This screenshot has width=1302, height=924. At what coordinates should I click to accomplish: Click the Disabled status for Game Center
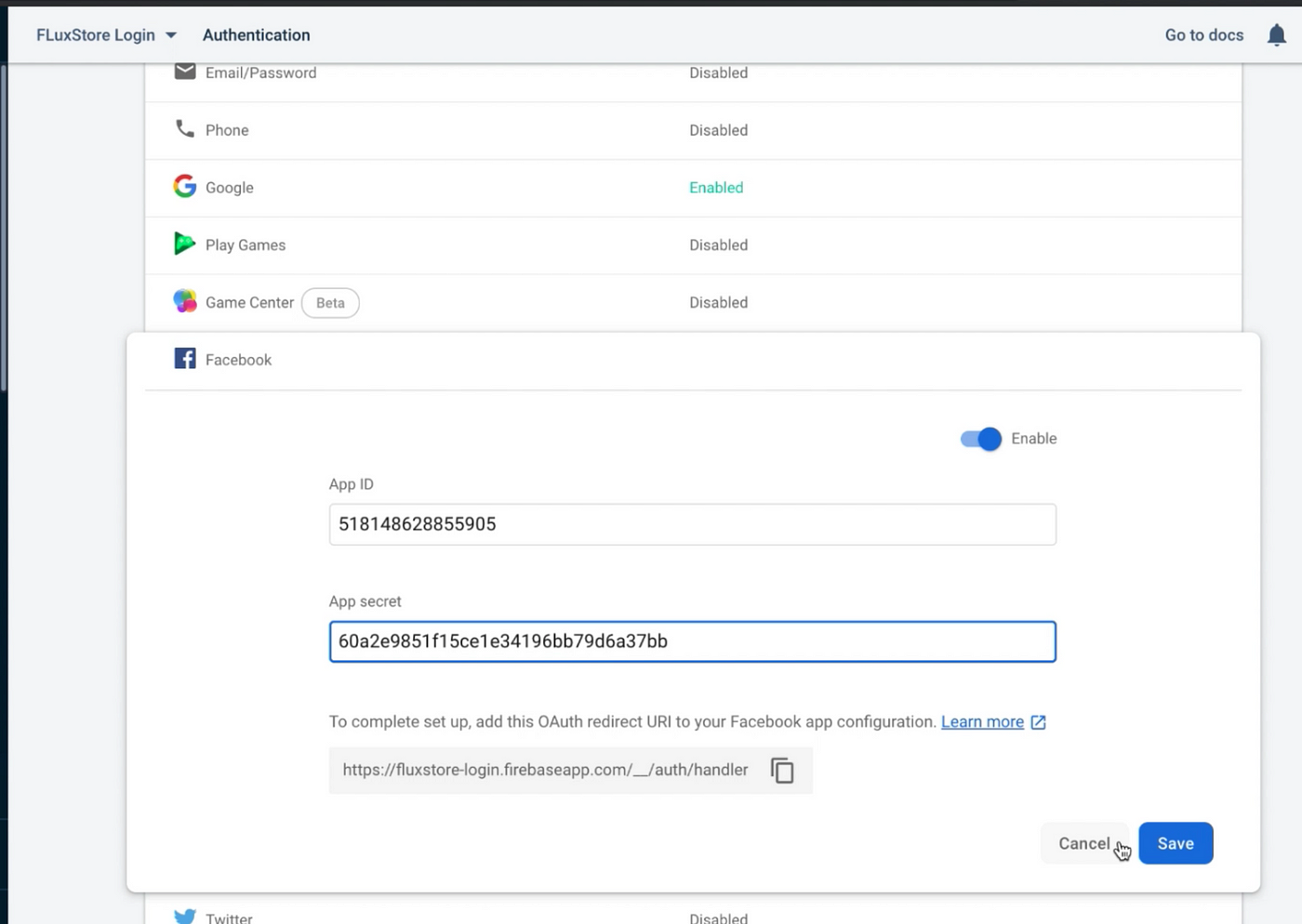718,303
